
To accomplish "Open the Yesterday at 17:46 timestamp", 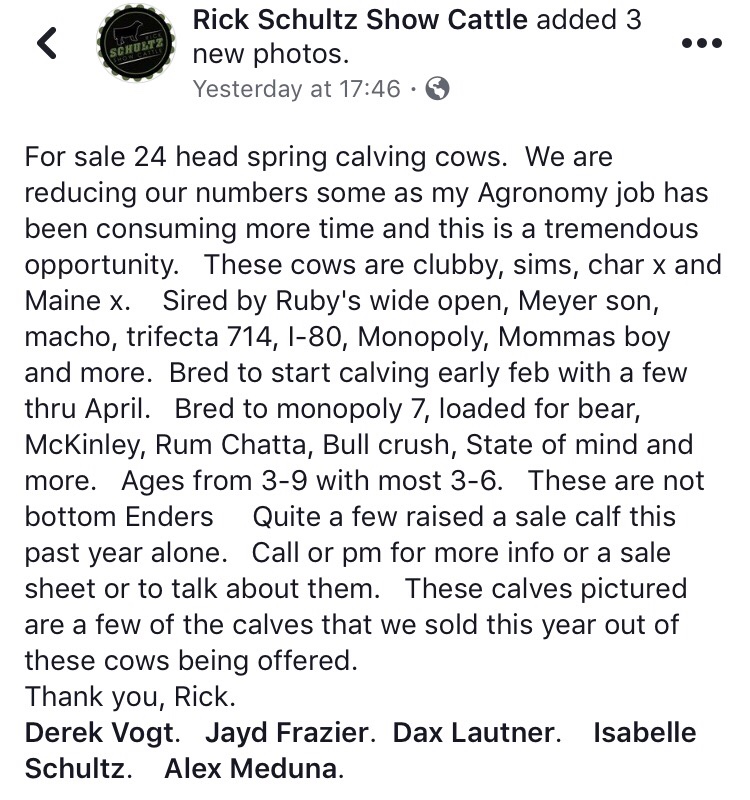I will pyautogui.click(x=296, y=89).
